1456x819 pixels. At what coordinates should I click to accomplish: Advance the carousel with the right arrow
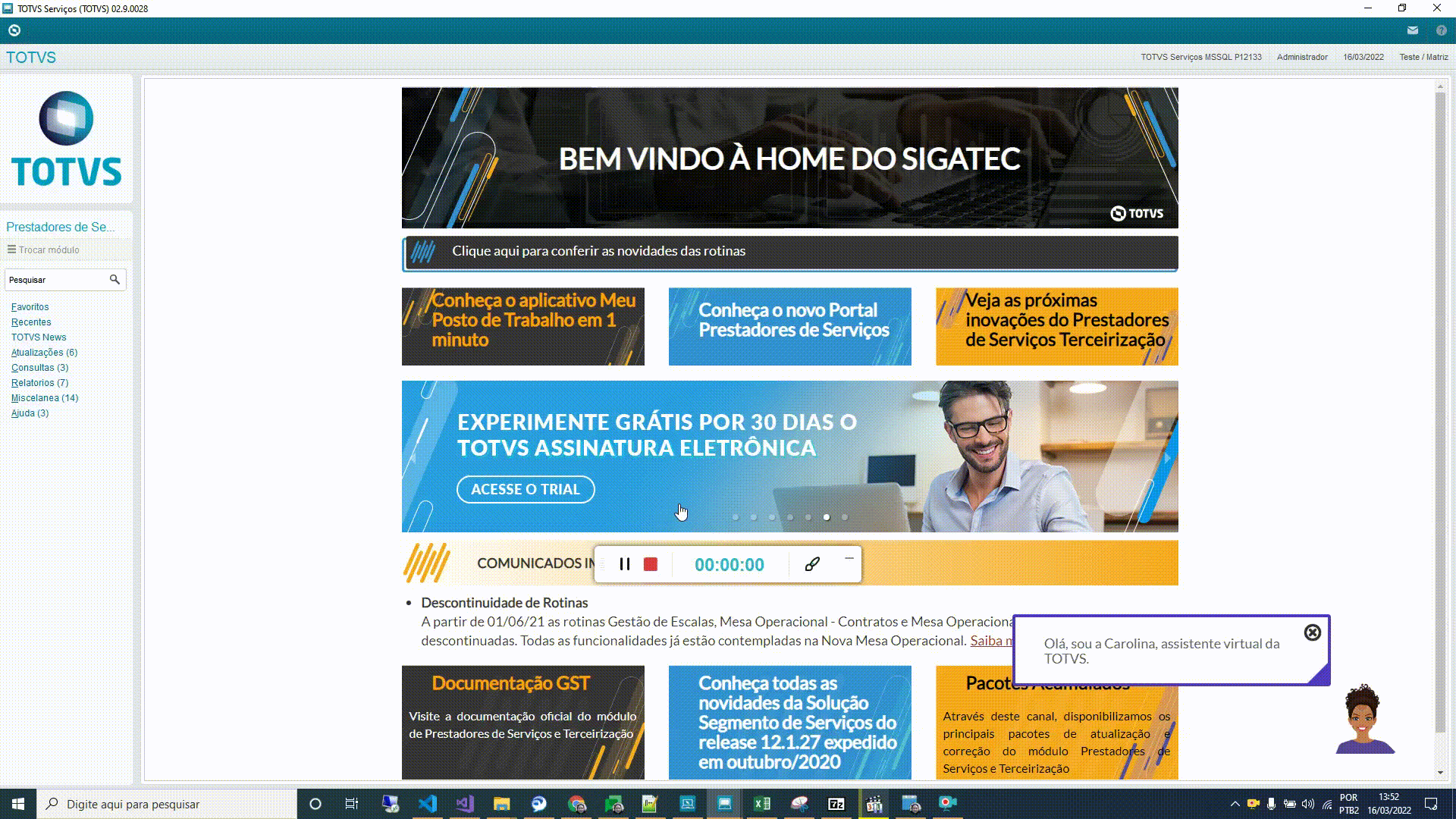coord(1168,458)
